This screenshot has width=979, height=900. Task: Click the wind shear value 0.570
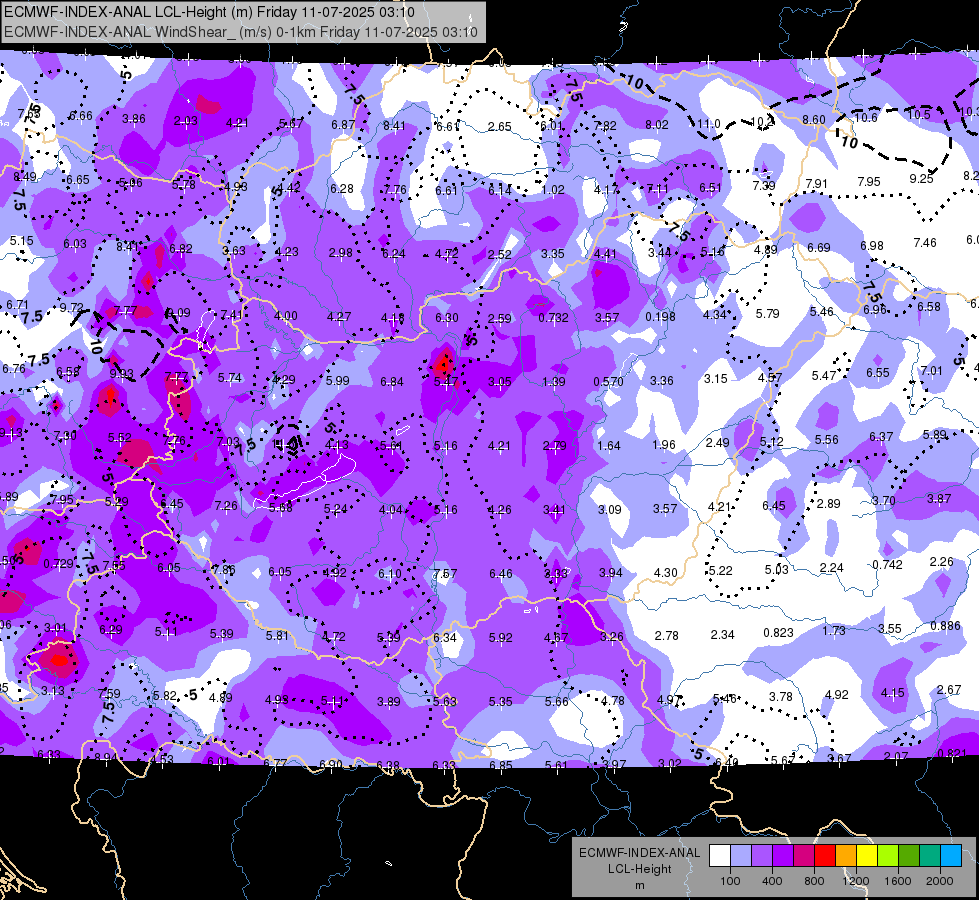608,381
